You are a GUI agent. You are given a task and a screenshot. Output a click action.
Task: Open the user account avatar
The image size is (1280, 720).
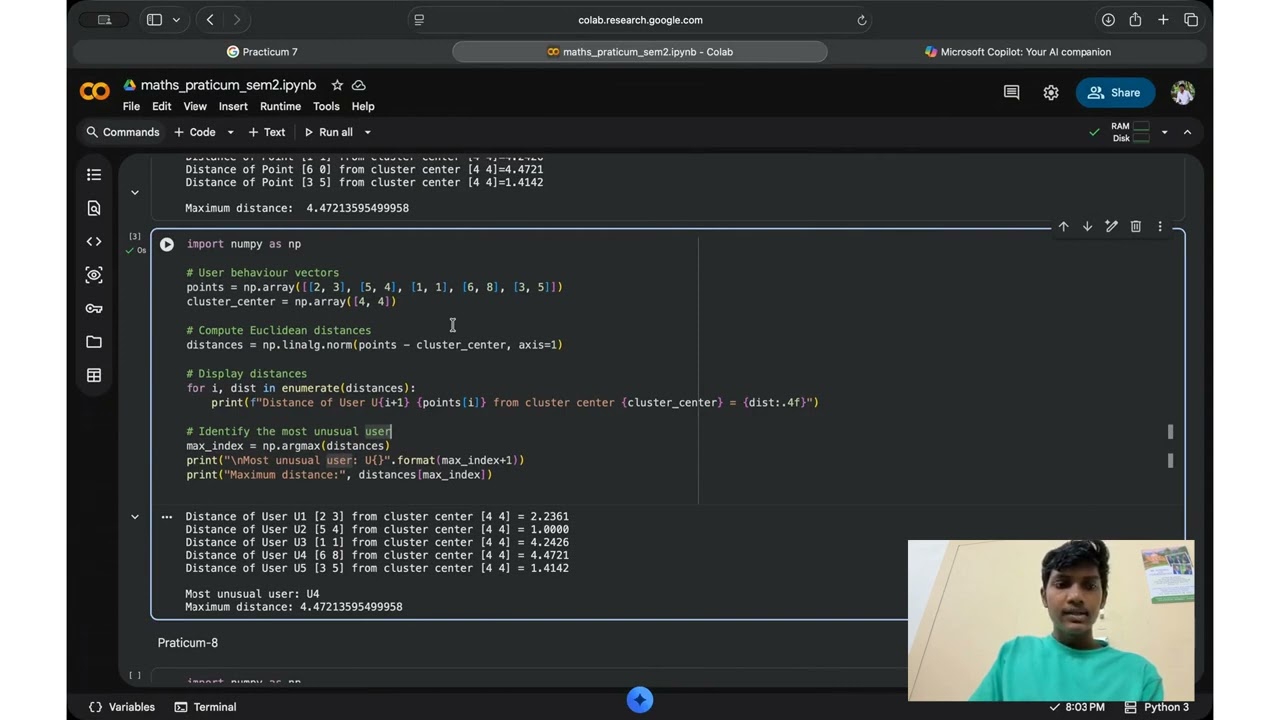[x=1182, y=92]
